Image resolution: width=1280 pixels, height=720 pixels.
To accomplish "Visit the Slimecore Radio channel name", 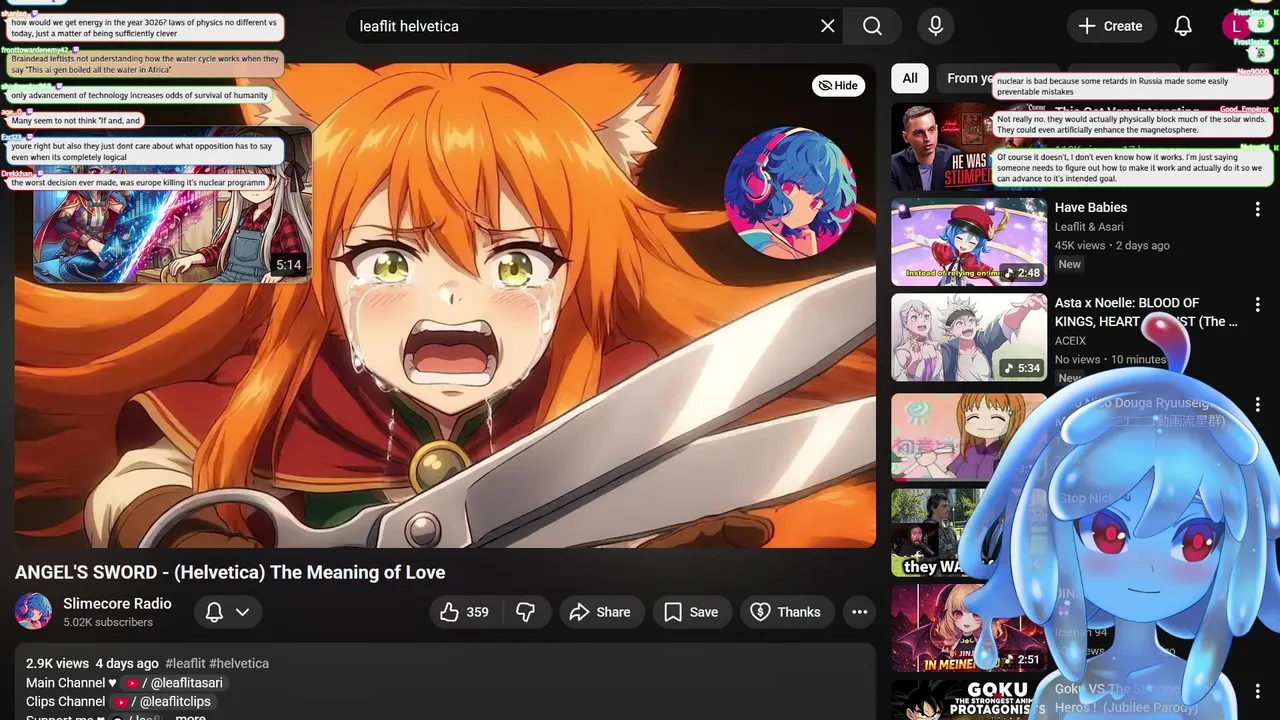I will pyautogui.click(x=117, y=603).
